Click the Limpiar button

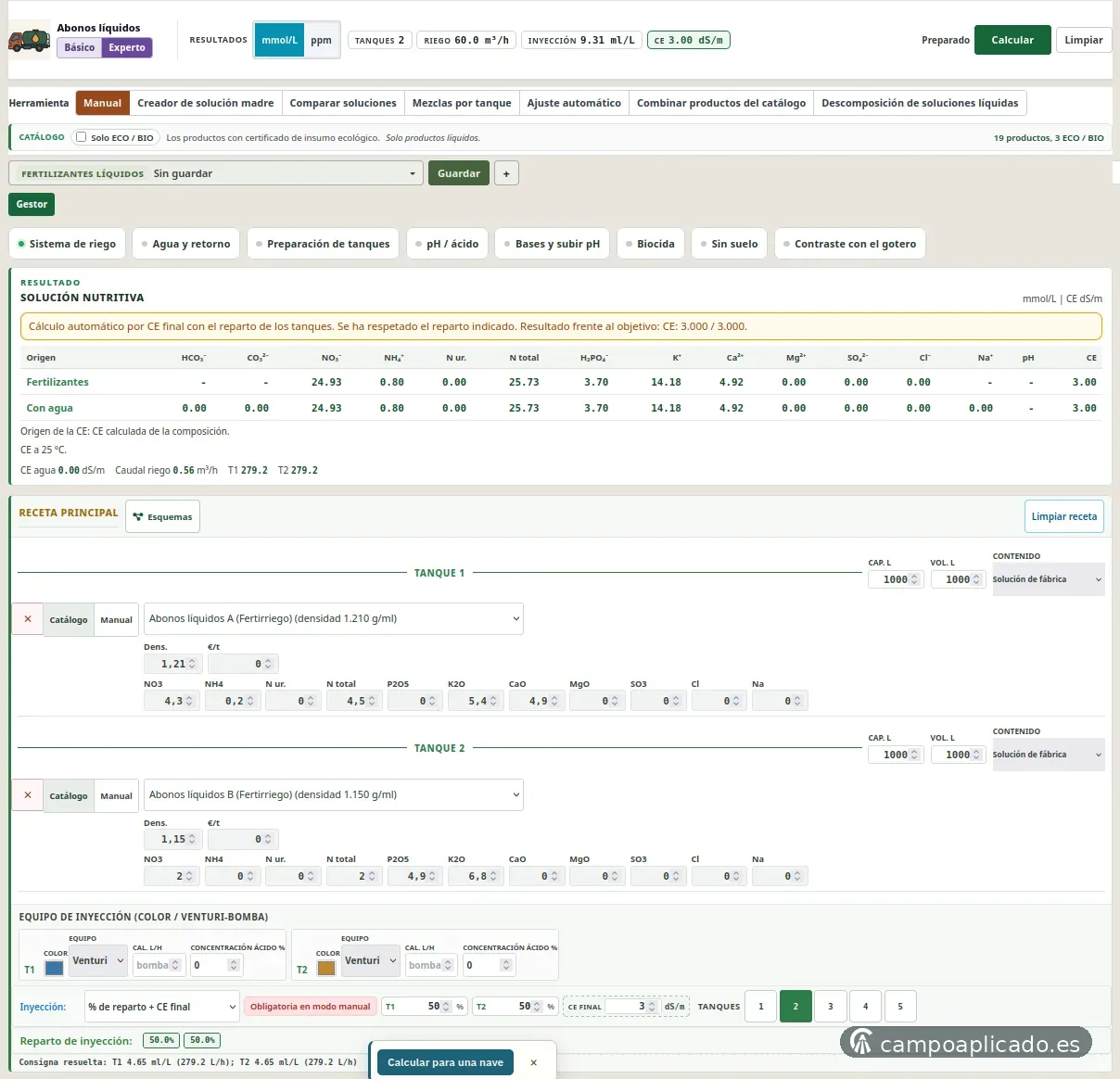click(x=1084, y=40)
